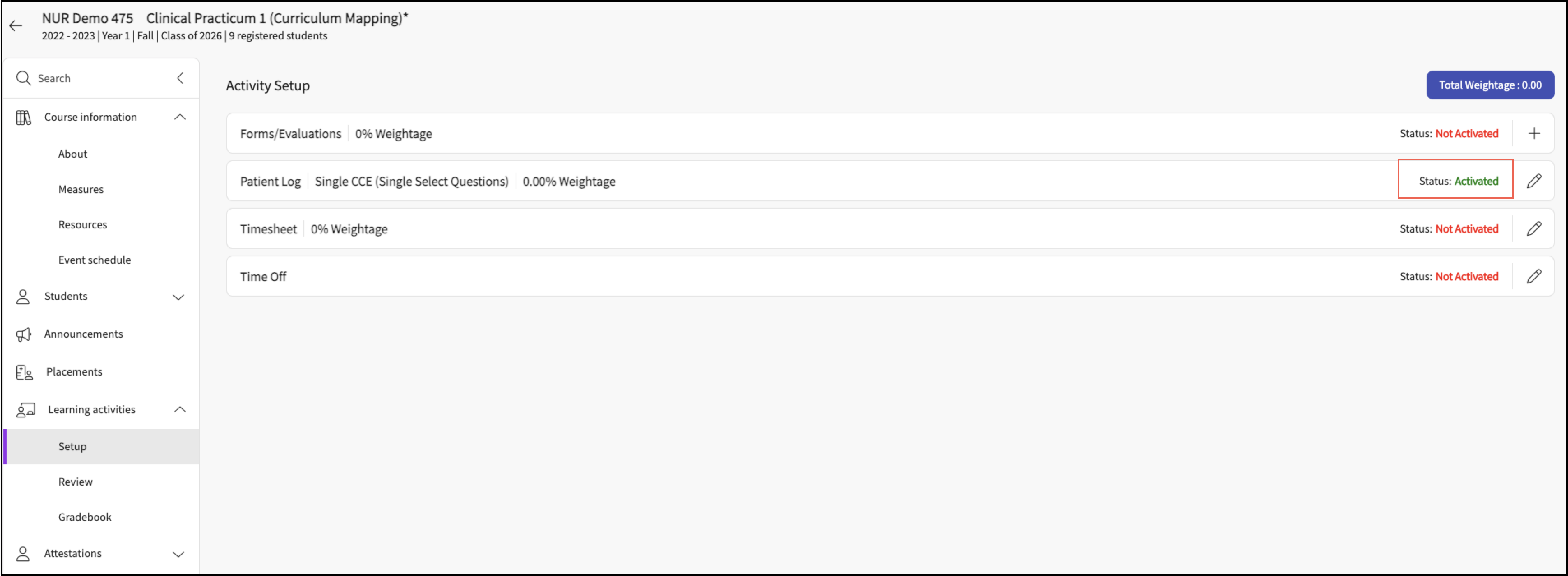
Task: Click the back arrow next to course title
Action: (16, 25)
